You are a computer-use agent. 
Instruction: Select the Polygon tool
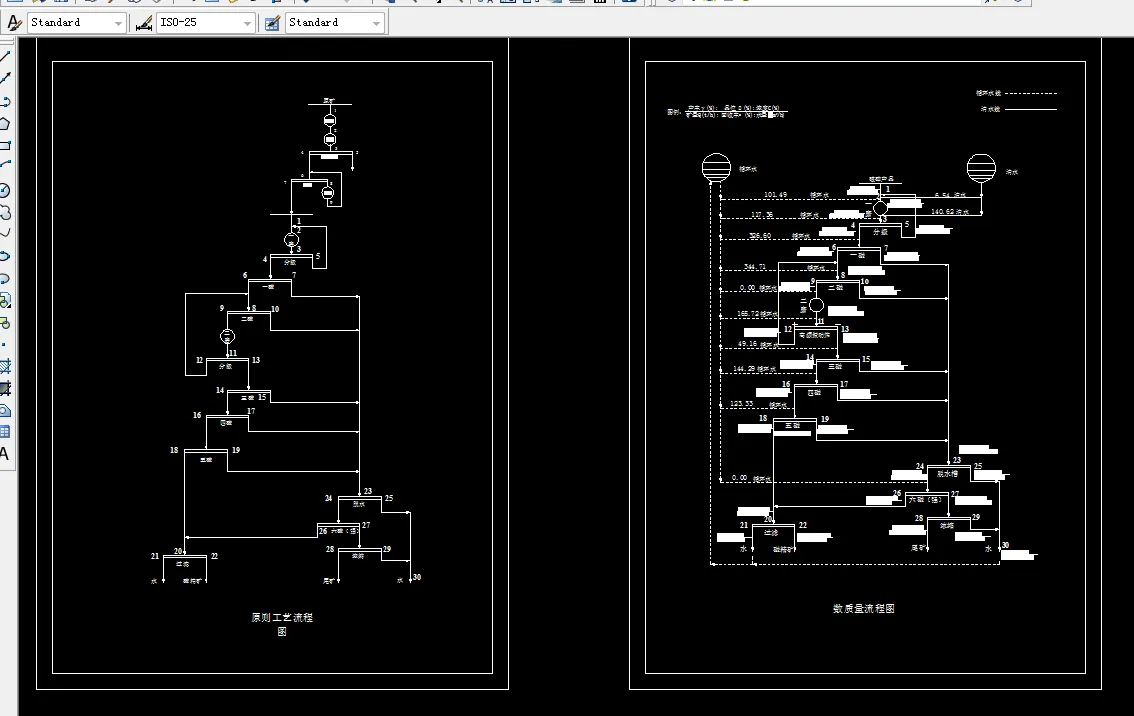5,123
